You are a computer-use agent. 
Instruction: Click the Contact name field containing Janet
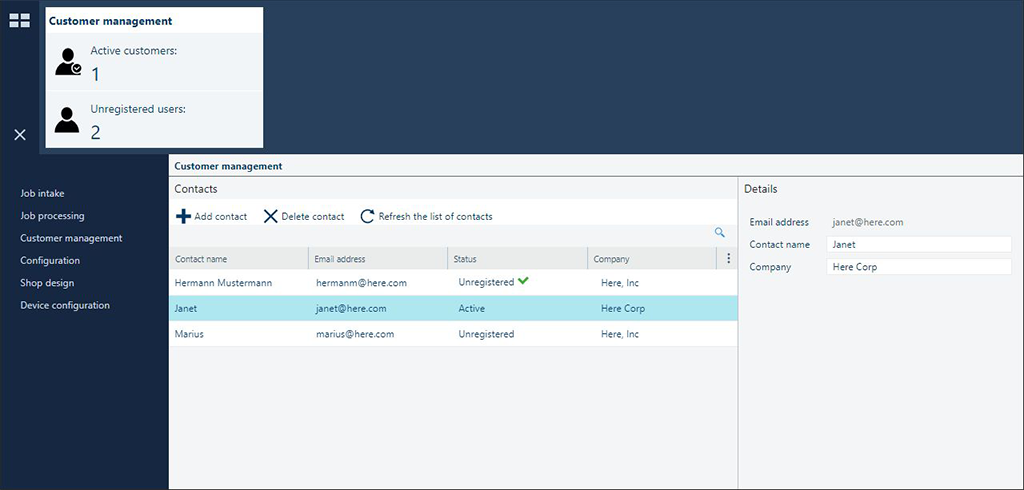[919, 245]
